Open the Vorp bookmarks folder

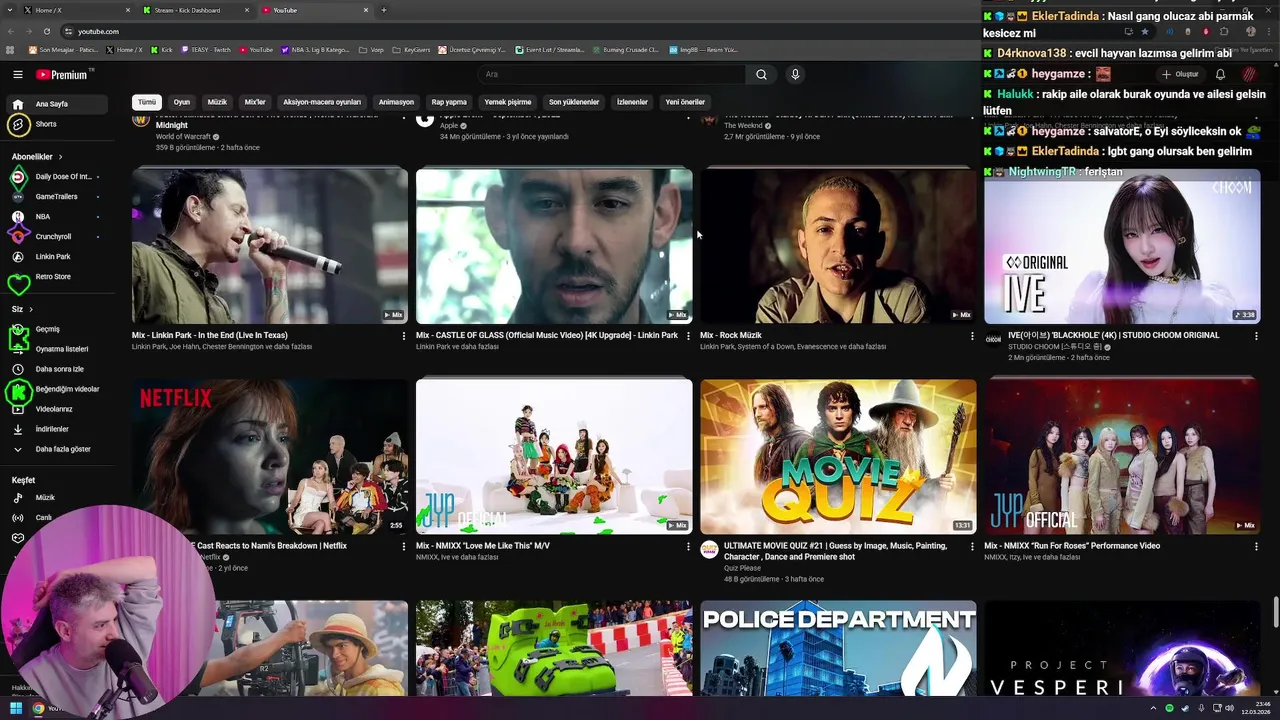click(x=371, y=49)
